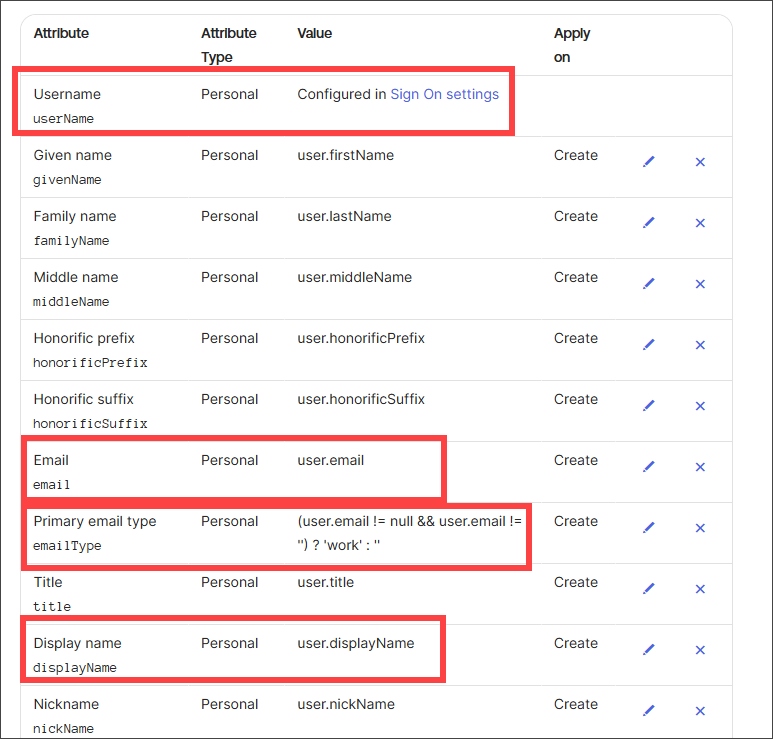Edit the Title attribute mapping
This screenshot has height=739, width=773.
[x=649, y=589]
